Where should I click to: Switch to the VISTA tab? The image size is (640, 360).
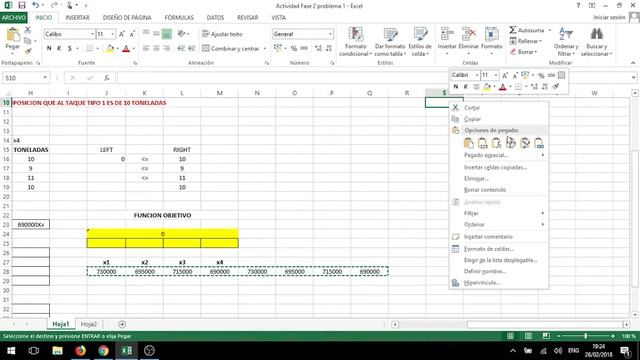(x=279, y=18)
